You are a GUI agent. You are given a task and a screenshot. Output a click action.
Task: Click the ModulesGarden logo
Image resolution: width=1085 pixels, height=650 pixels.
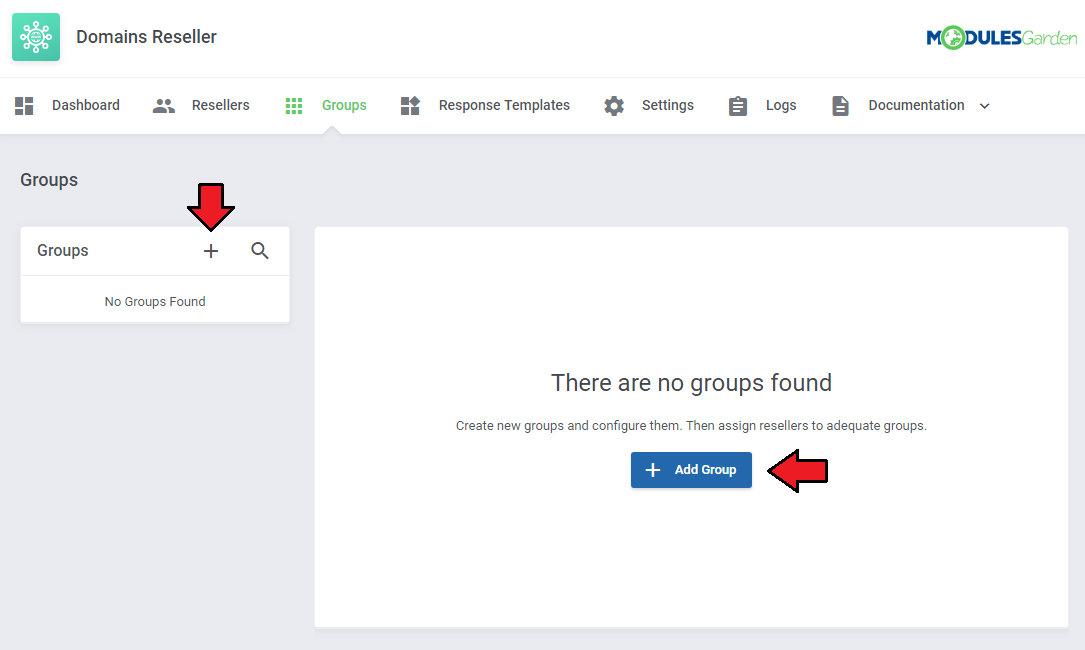[1001, 37]
